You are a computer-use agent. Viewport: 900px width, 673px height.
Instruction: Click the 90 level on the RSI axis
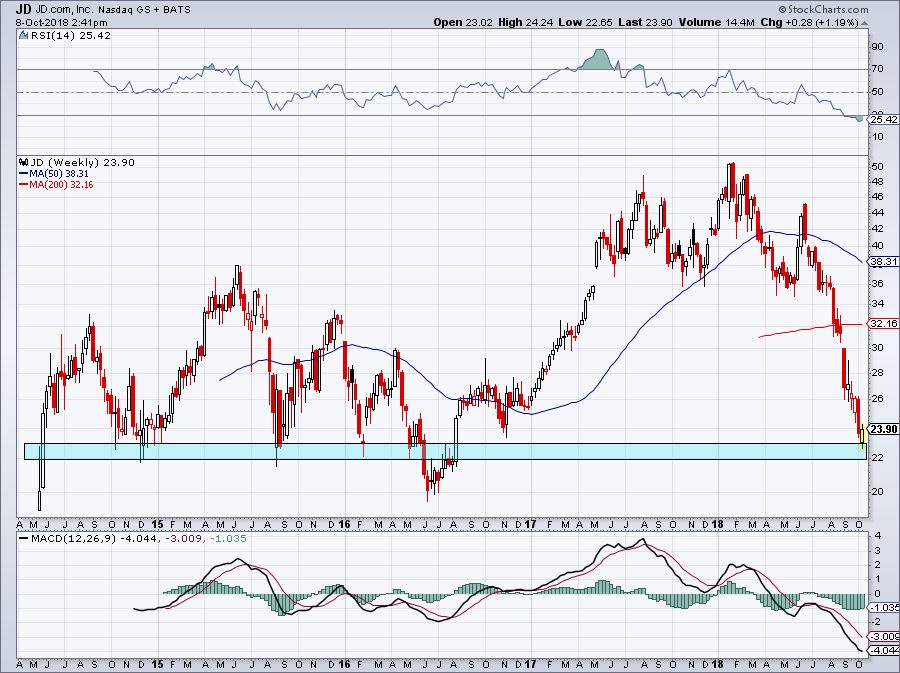(x=878, y=46)
